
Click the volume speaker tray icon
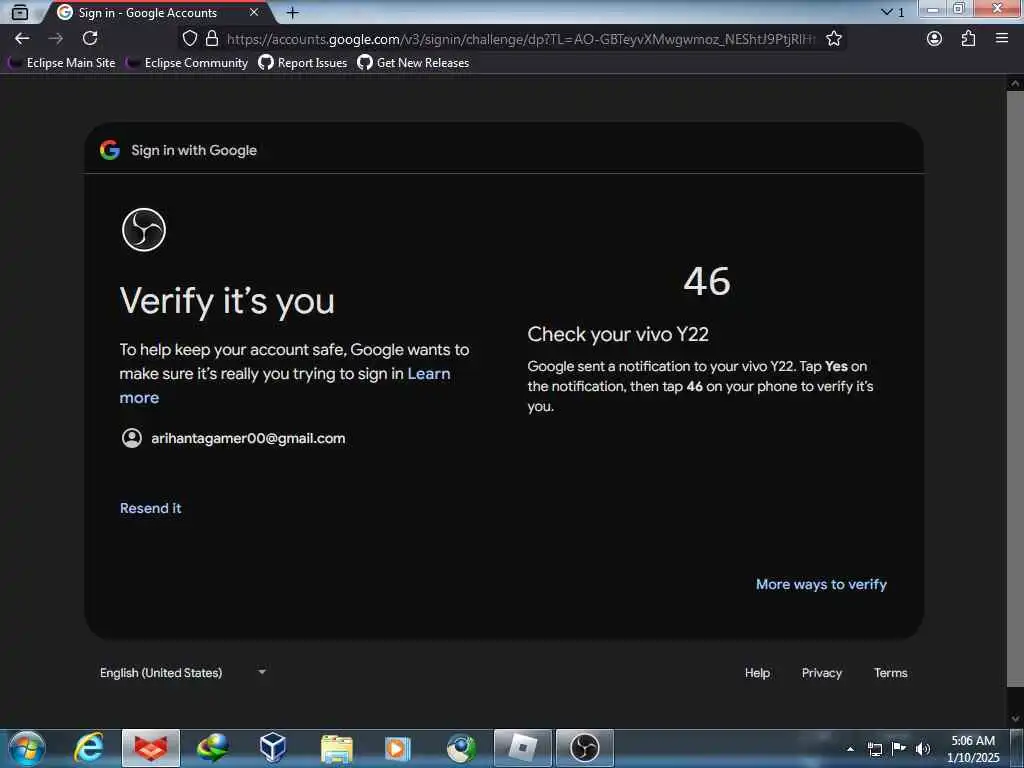[x=923, y=749]
